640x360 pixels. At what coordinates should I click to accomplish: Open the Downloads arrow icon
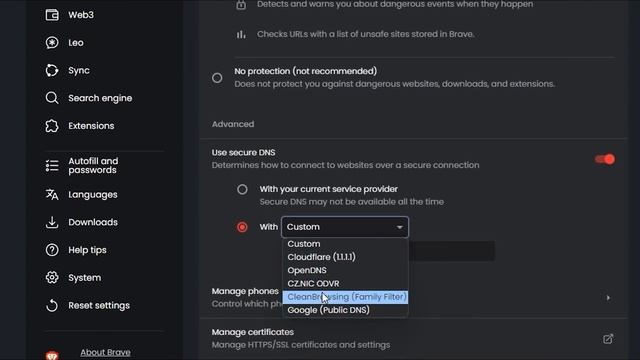[52, 222]
